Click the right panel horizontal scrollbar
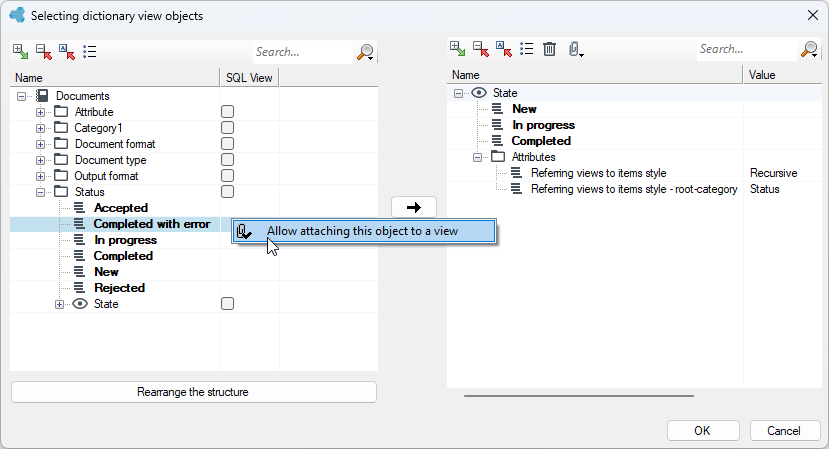Screen dimensions: 829x449 point(579,396)
